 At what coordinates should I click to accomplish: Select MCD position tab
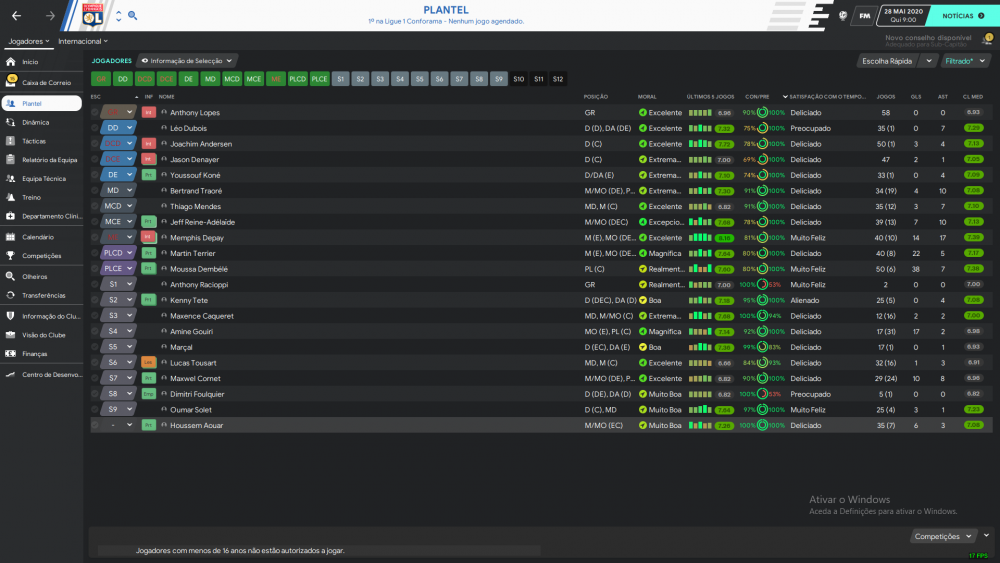point(232,79)
